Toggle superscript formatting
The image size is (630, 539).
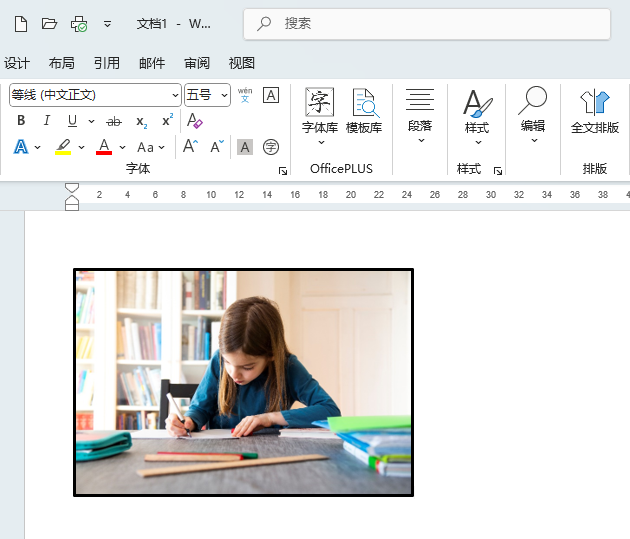tap(168, 120)
